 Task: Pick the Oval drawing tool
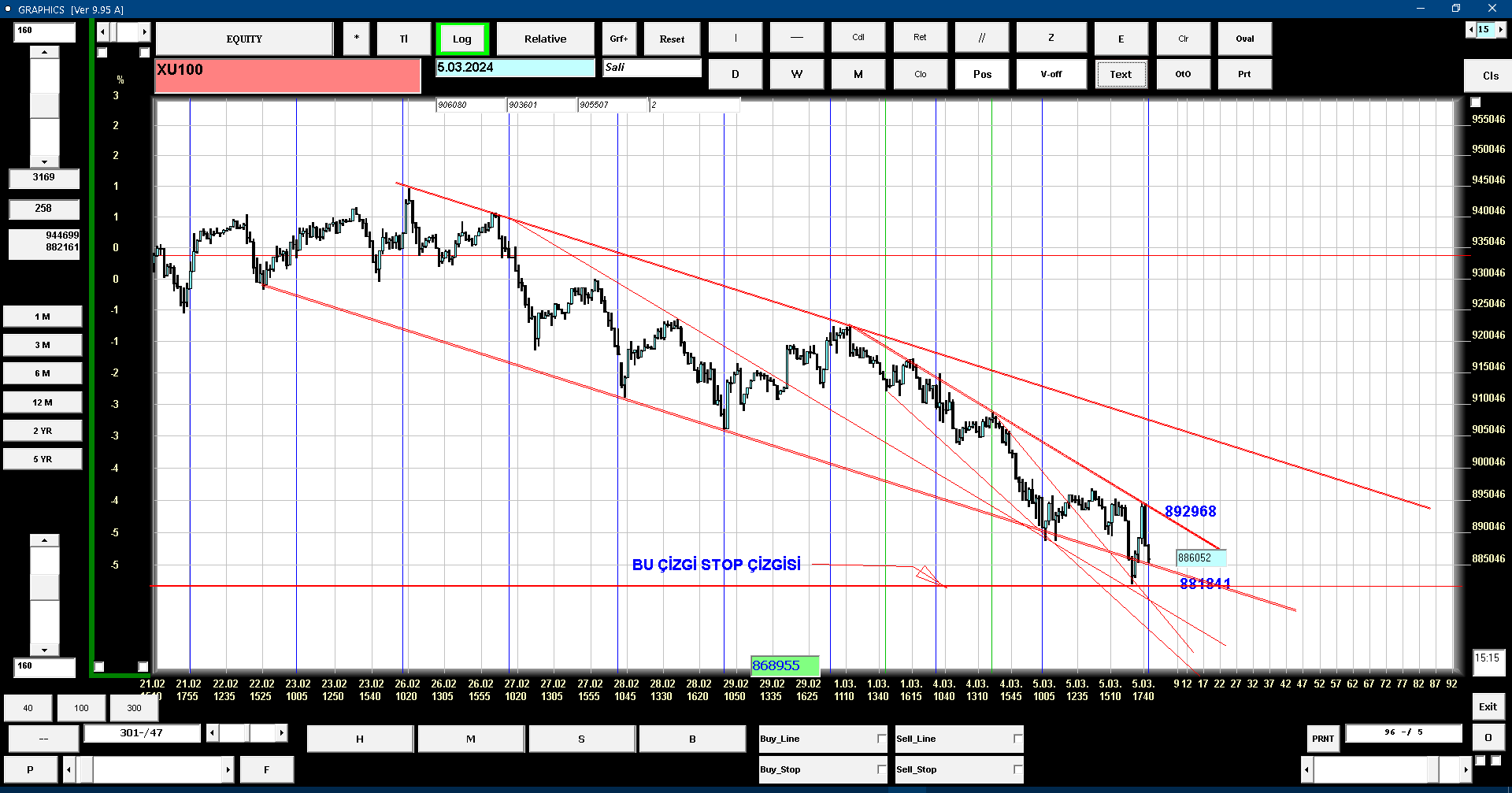(x=1244, y=38)
